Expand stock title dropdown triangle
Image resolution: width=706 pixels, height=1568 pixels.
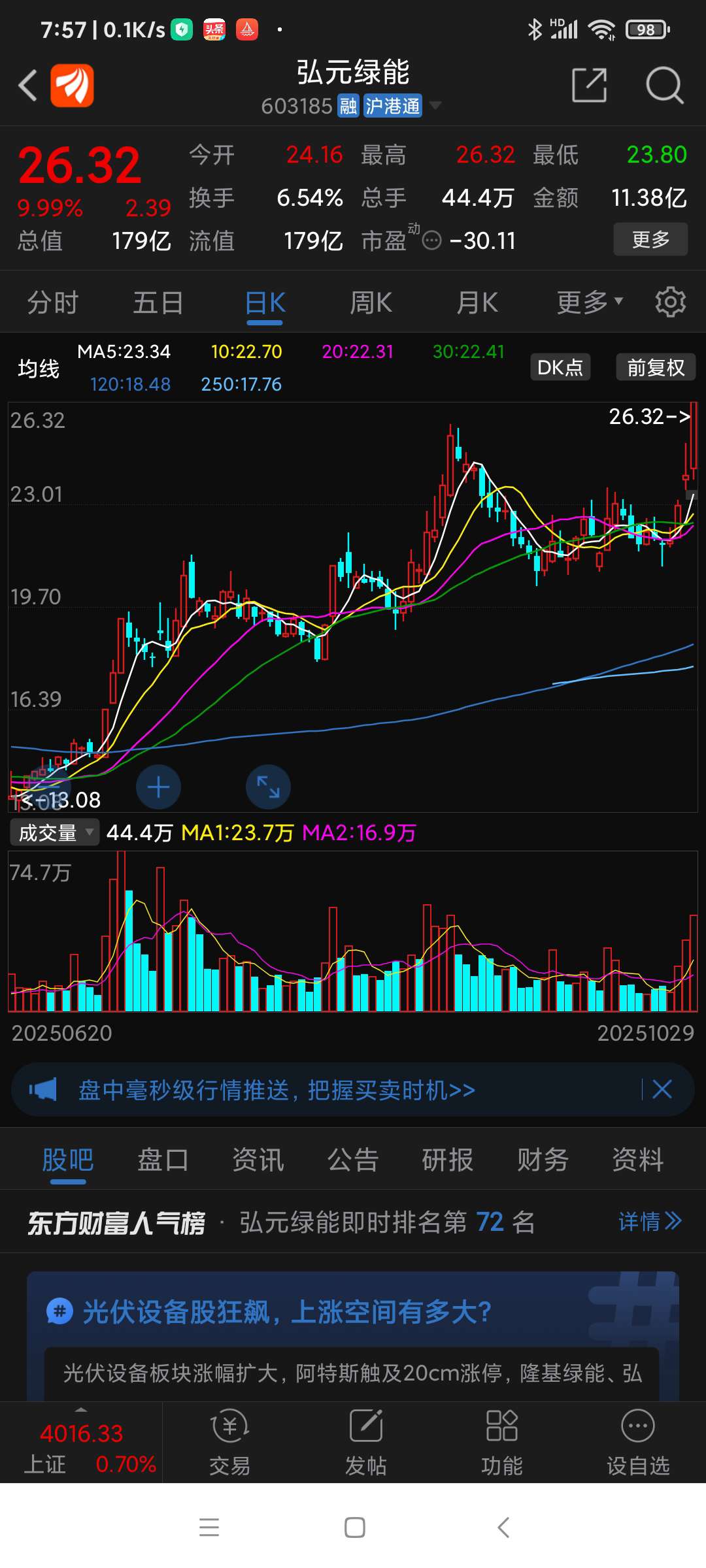tap(435, 105)
